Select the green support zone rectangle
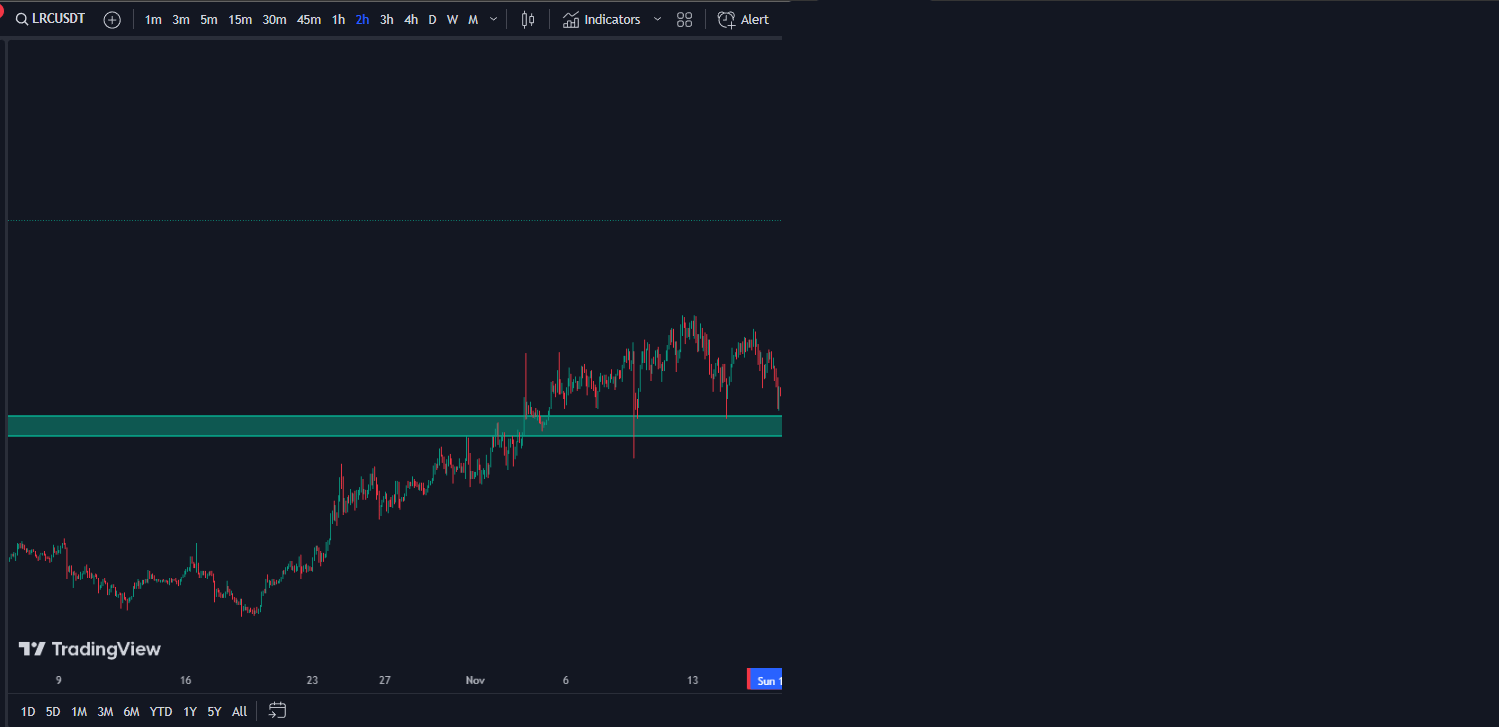1499x727 pixels. pos(394,426)
